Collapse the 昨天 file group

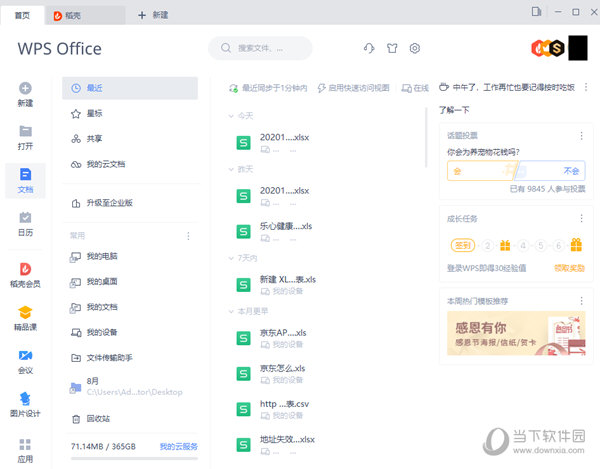(231, 169)
